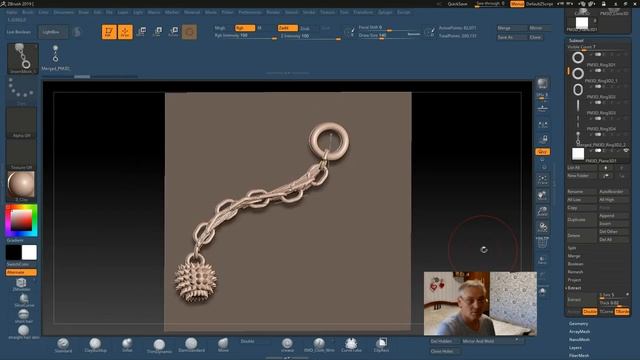The width and height of the screenshot is (640, 360).
Task: Open the Alpha Off selector
Action: point(21,123)
